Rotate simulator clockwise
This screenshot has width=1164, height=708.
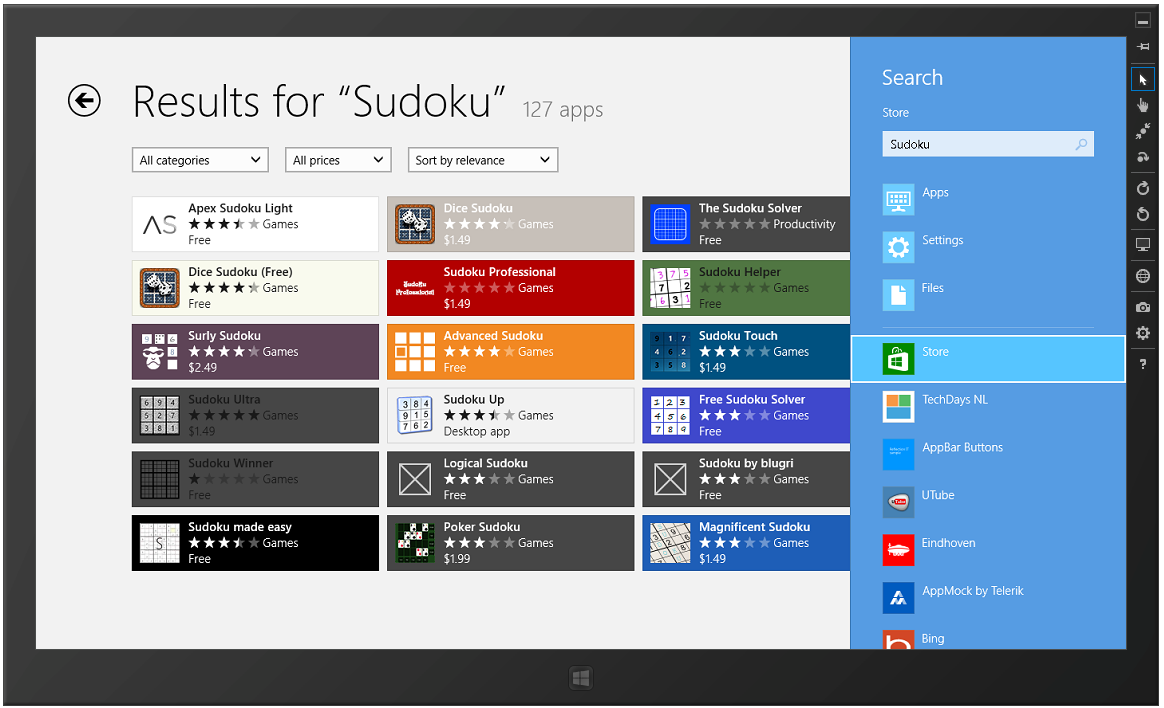coord(1142,188)
